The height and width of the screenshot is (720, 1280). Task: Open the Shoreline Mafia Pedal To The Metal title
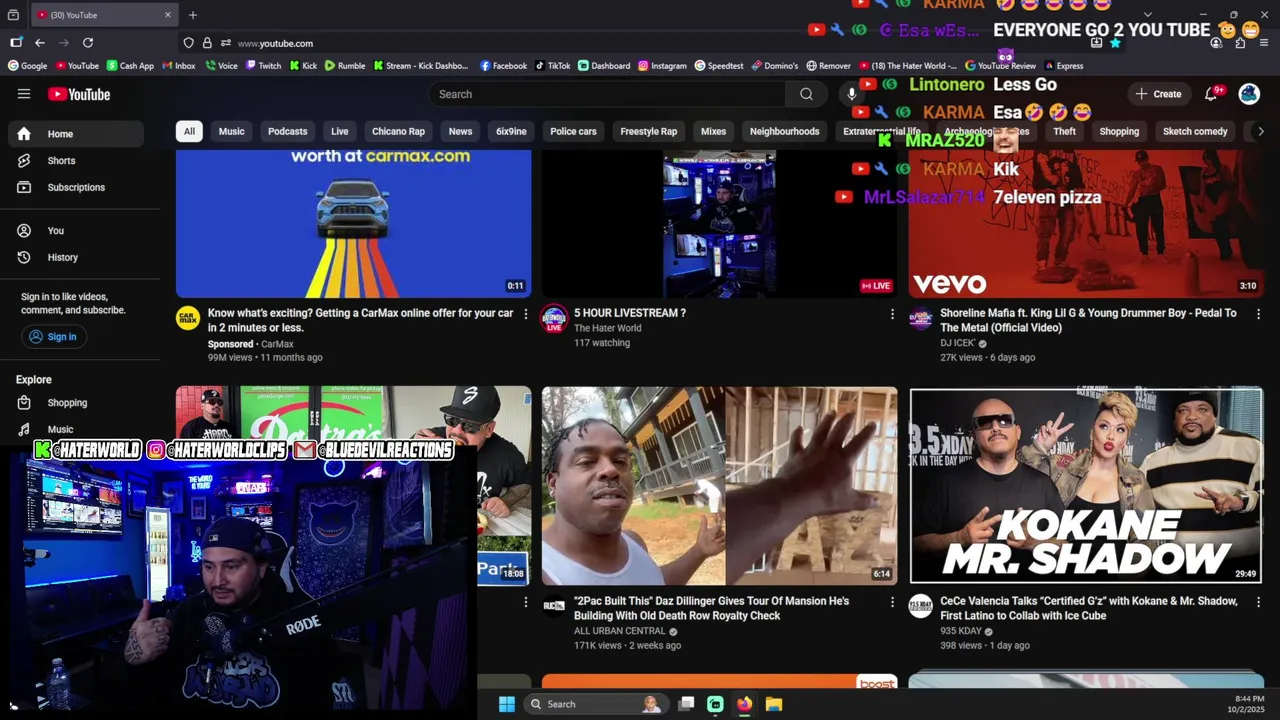(1090, 320)
